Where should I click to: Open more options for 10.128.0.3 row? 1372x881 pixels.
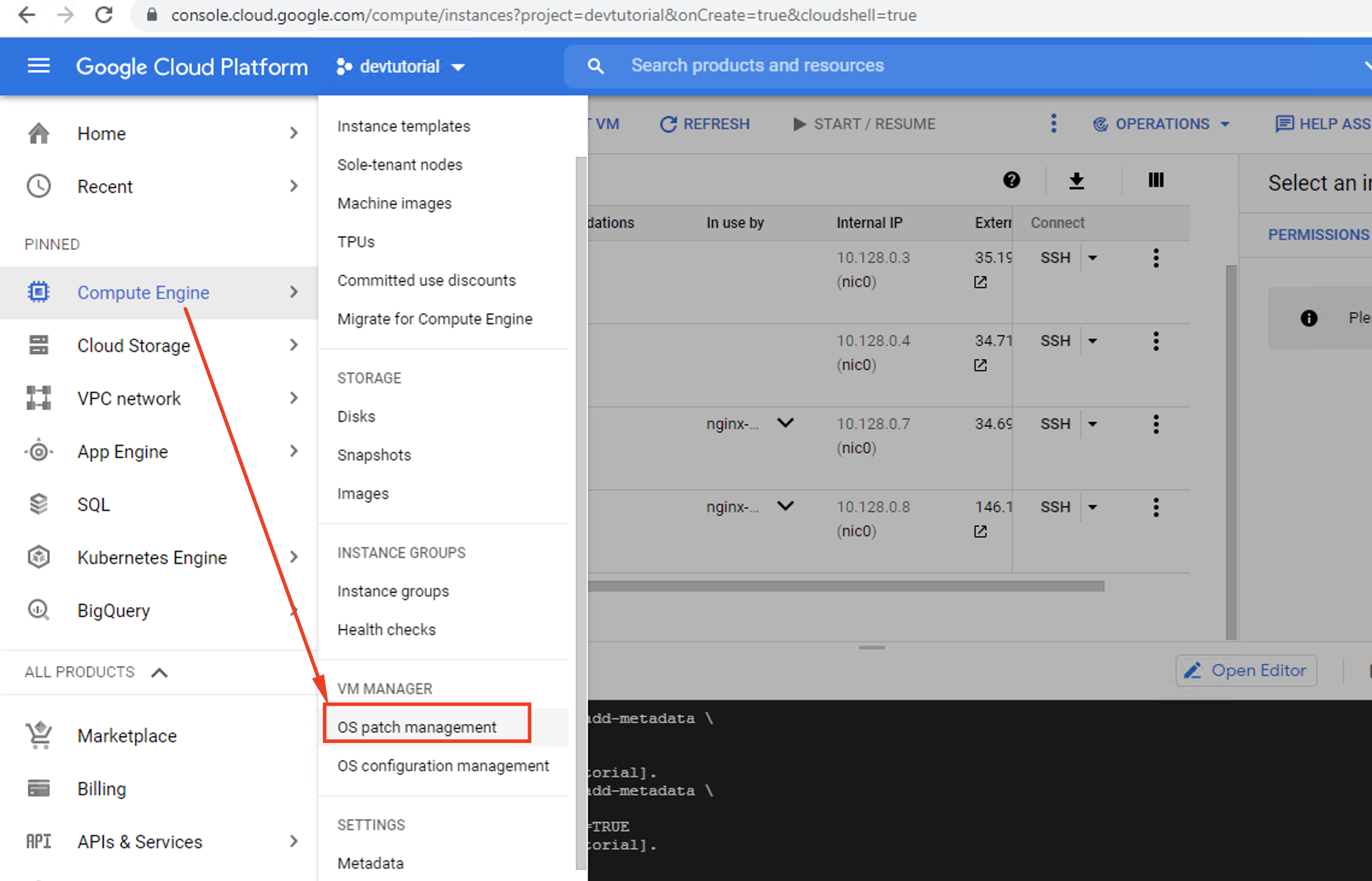[x=1156, y=258]
